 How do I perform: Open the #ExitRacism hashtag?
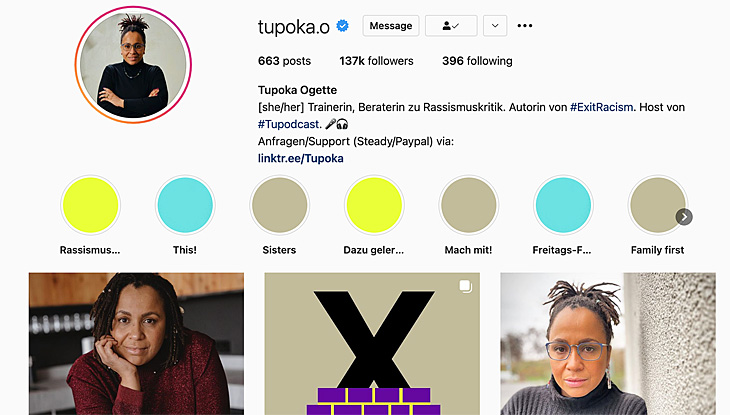click(x=601, y=107)
